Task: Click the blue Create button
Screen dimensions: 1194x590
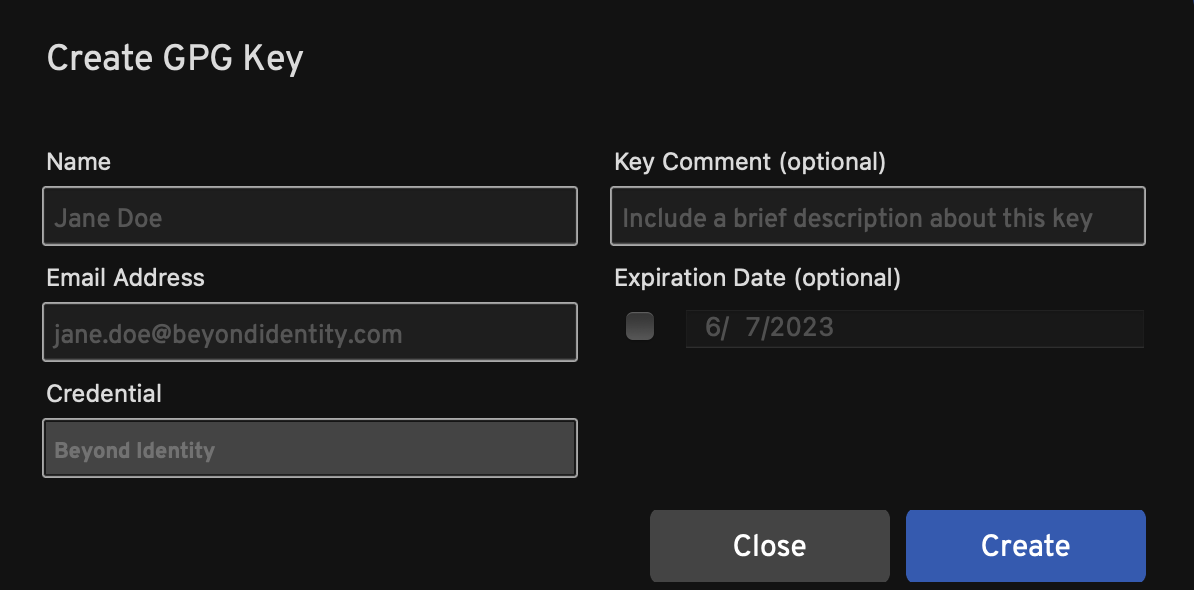Action: 1025,545
